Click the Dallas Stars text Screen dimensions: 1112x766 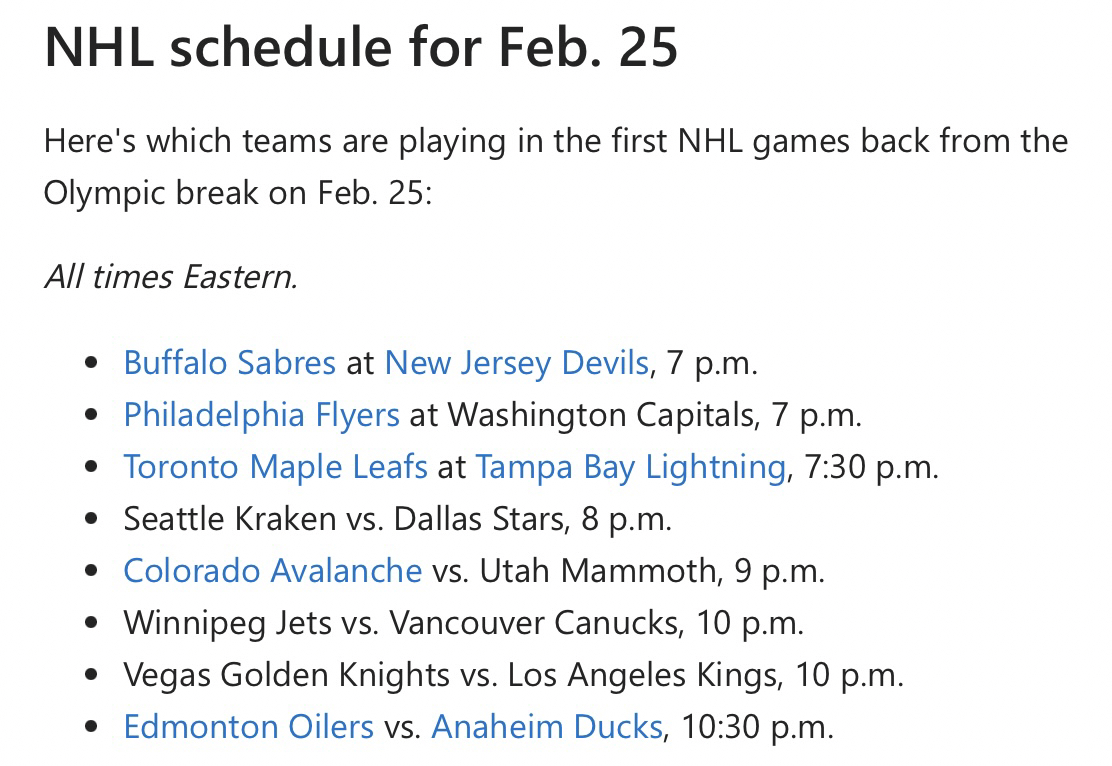476,518
